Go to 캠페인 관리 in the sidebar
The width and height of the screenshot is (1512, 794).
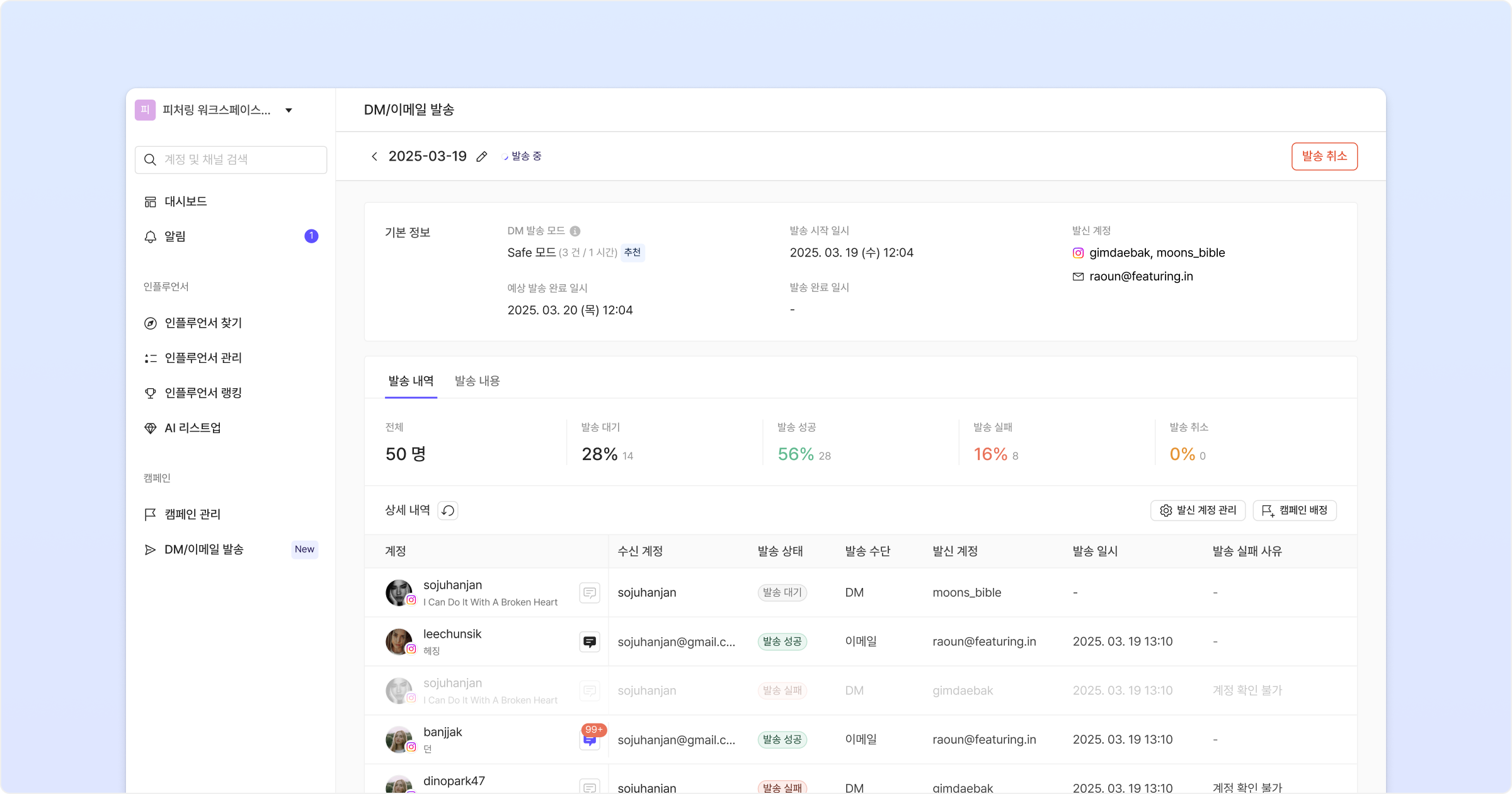[192, 514]
